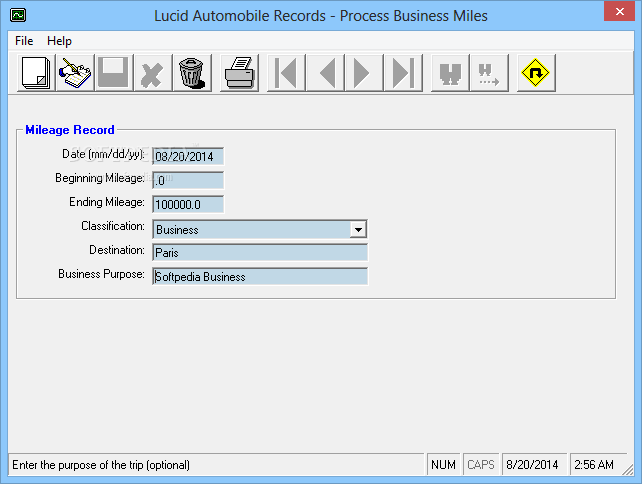
Task: Click the CAPS indicator in status bar
Action: pyautogui.click(x=481, y=465)
